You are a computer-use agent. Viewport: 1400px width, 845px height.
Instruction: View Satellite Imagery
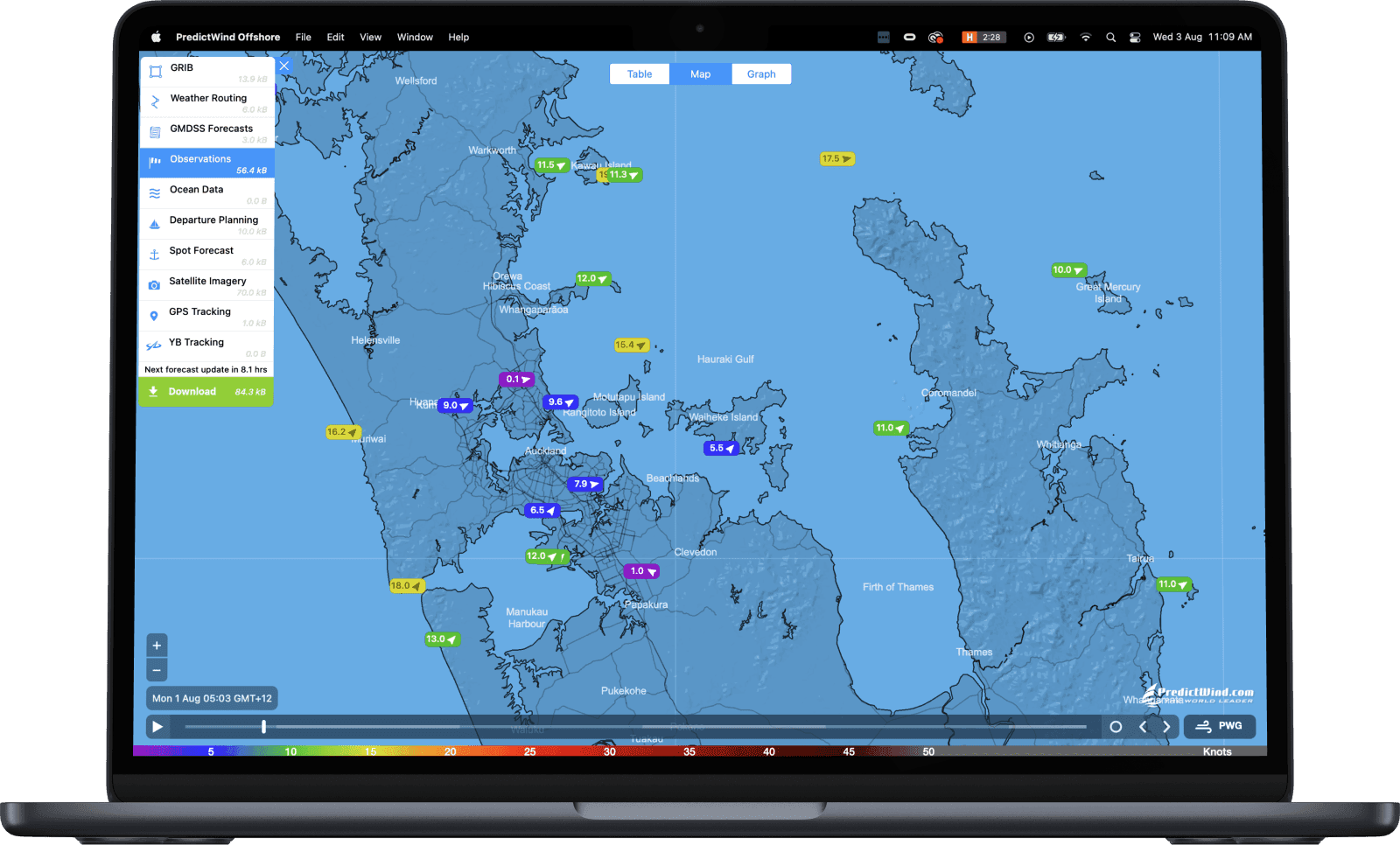tap(207, 281)
